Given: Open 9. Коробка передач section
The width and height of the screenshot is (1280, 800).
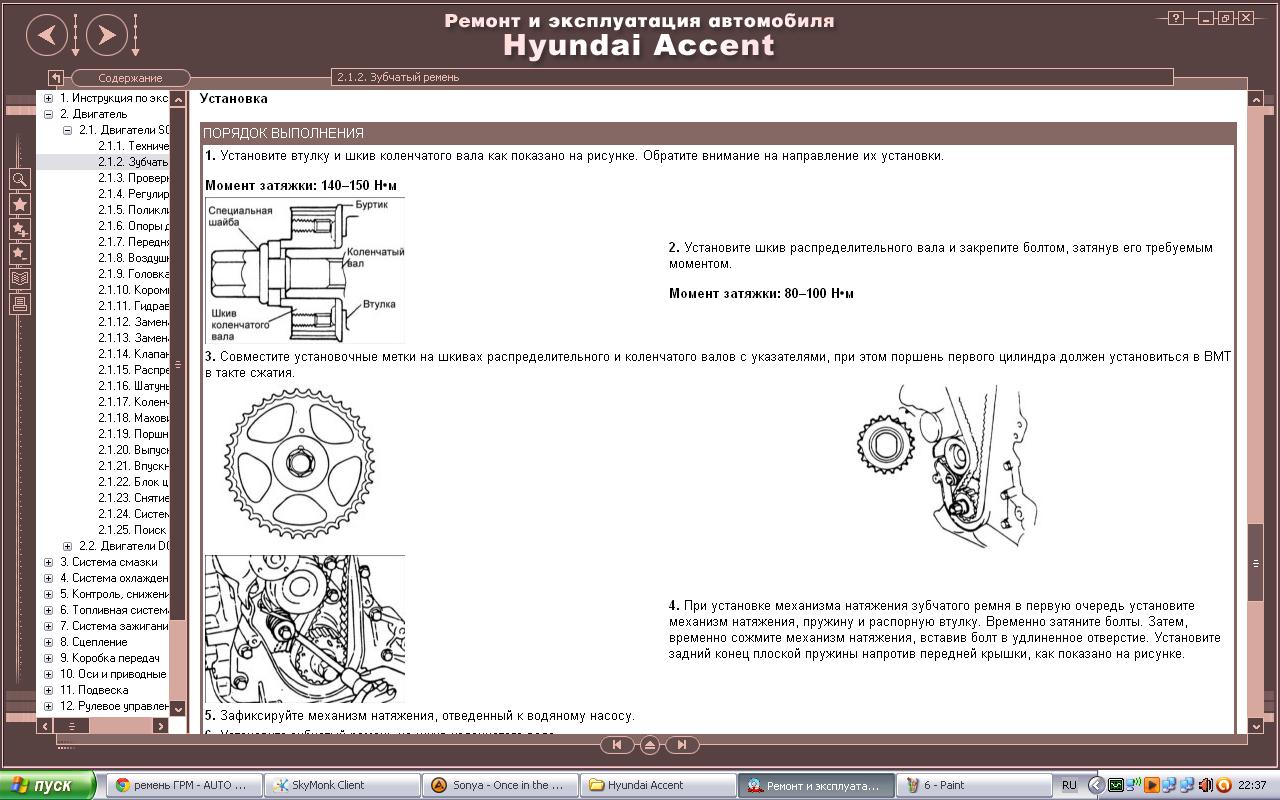Looking at the screenshot, I should pos(109,658).
